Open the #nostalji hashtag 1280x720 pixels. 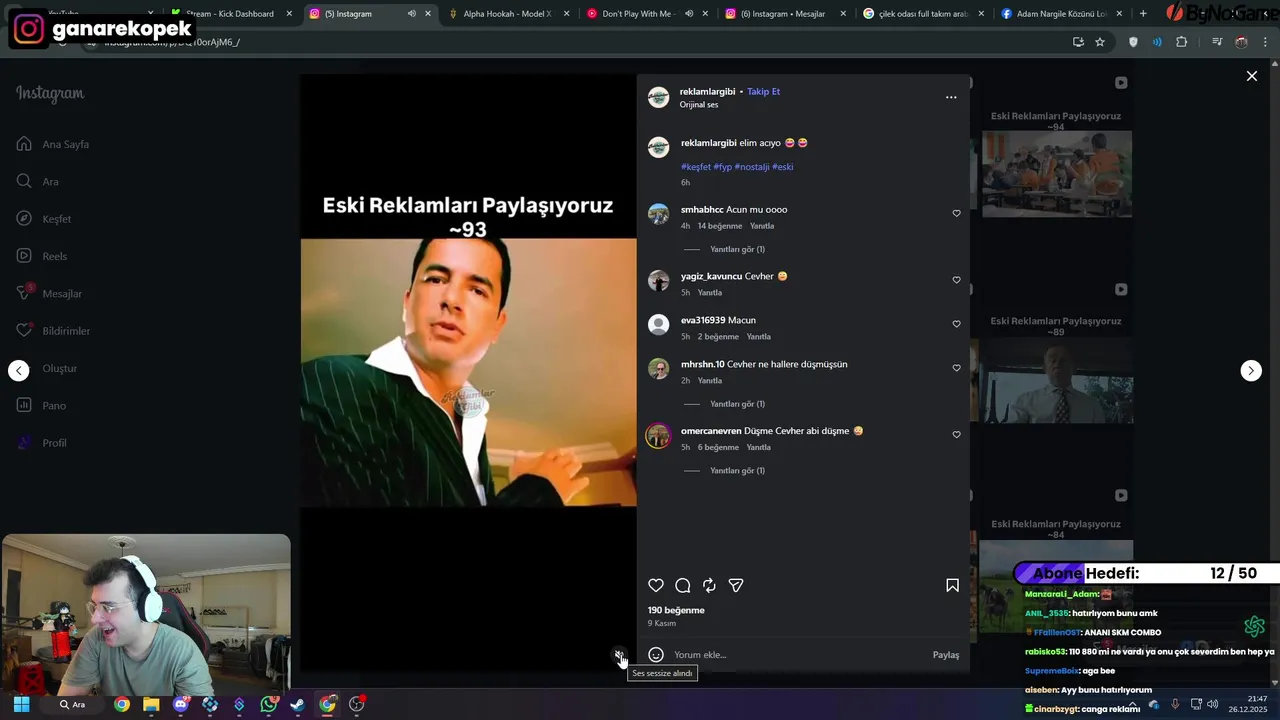(751, 167)
